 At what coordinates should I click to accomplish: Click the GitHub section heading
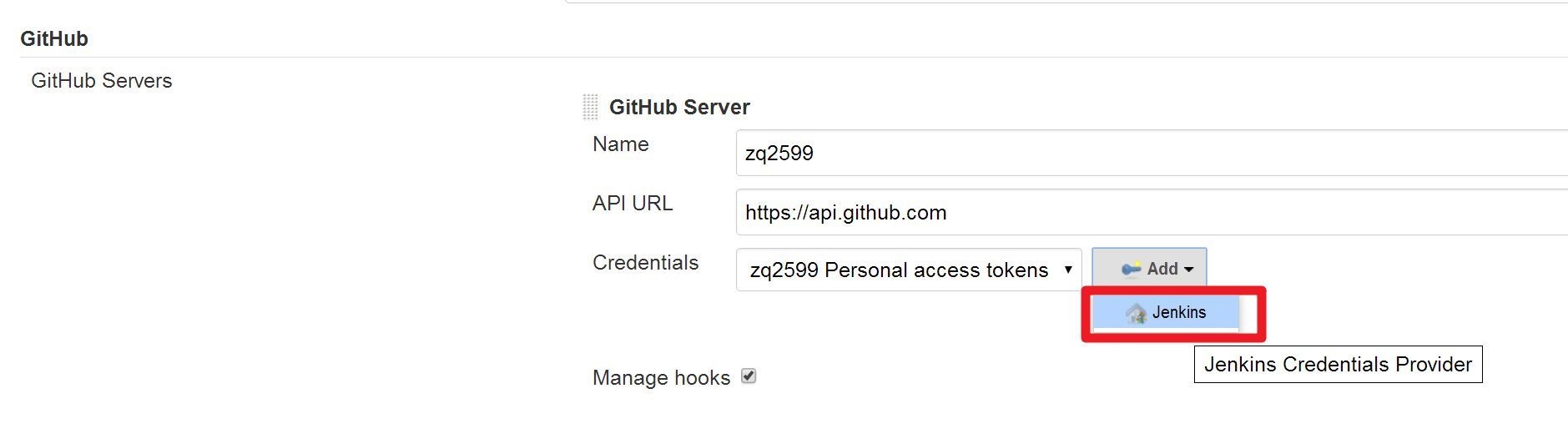[x=54, y=38]
